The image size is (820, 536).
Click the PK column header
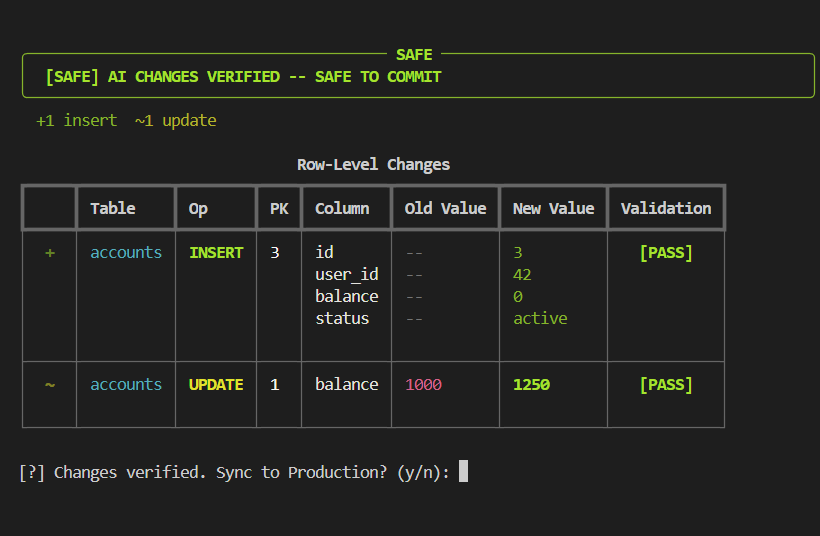(x=279, y=209)
